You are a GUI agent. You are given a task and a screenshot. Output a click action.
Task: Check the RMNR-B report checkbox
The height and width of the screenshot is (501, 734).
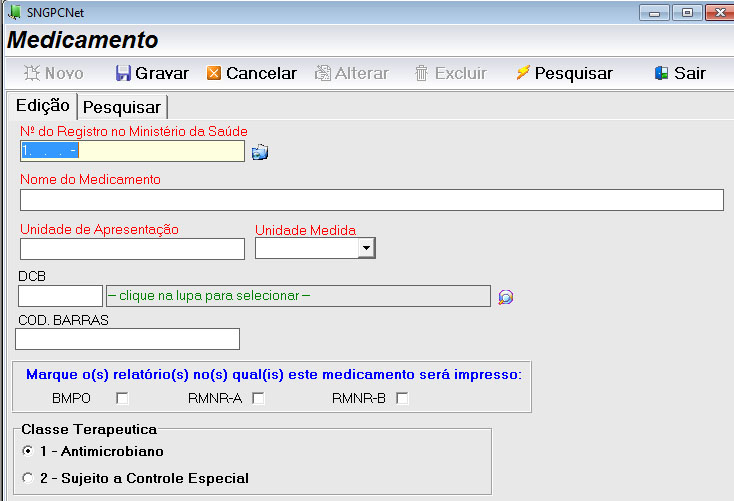click(402, 398)
